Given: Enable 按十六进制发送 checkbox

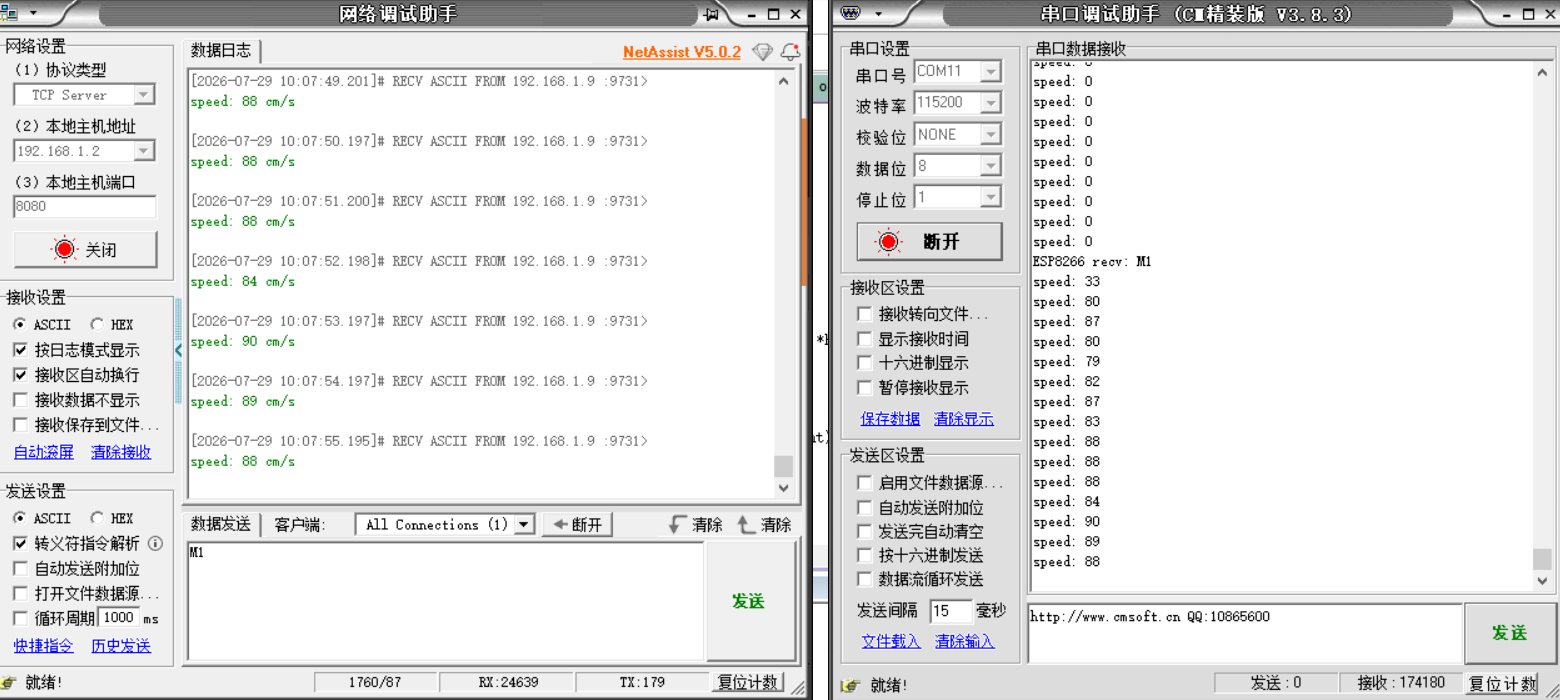Looking at the screenshot, I should [865, 556].
